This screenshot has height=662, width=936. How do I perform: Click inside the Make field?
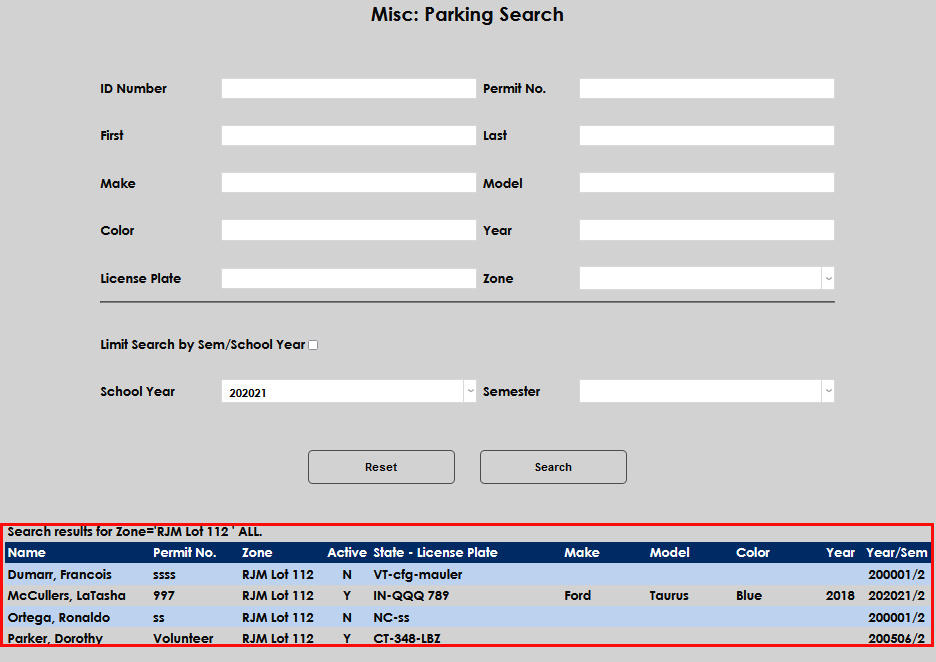[x=348, y=182]
